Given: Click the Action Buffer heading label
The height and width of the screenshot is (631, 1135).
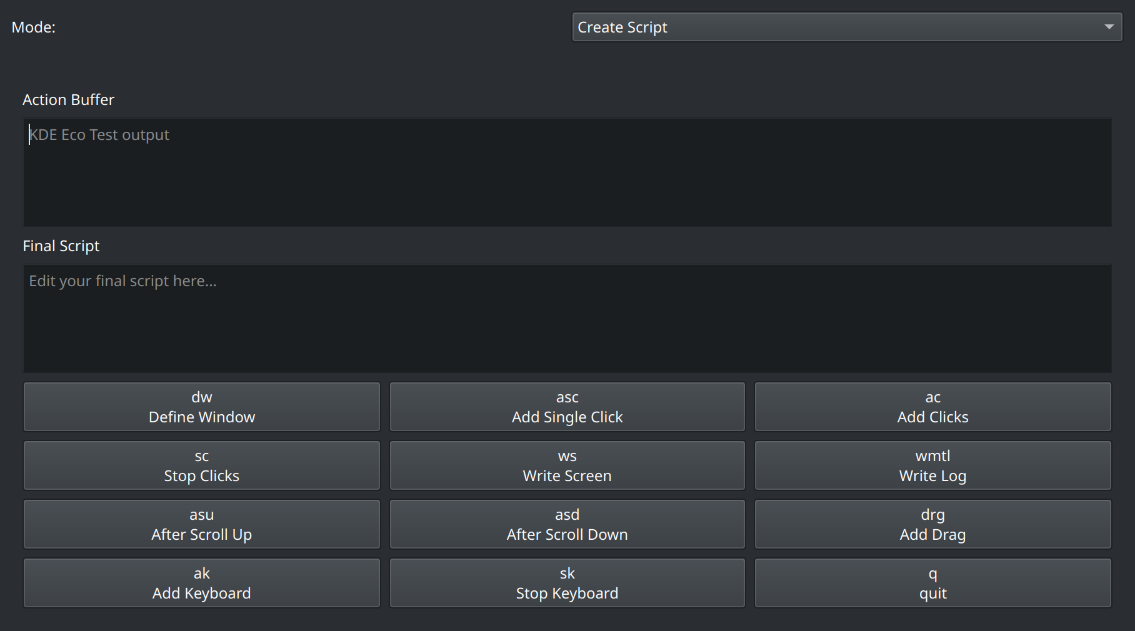Looking at the screenshot, I should pos(68,100).
